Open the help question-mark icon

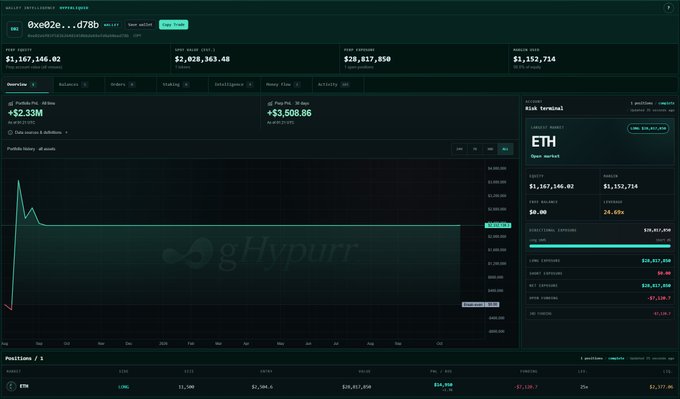click(x=668, y=8)
